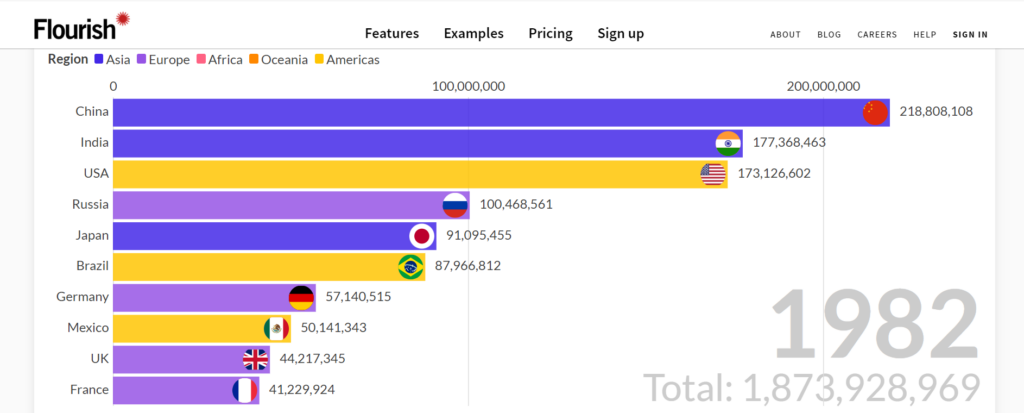Screen dimensions: 1024x413
Task: Open the Features menu item
Action: point(392,33)
